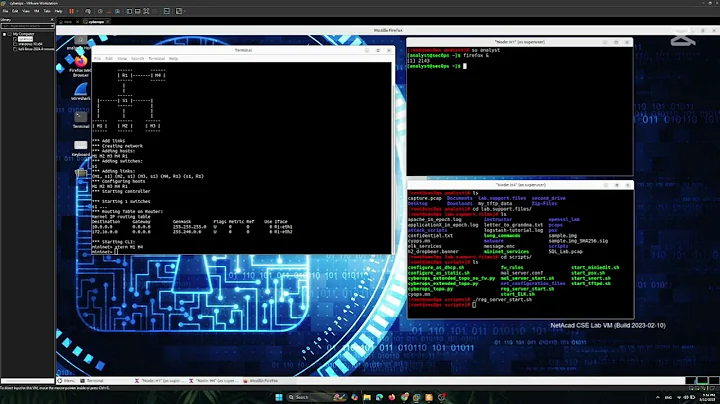Open VMware Tabs menu
Screen dimensions: 720x404
tap(47, 11)
